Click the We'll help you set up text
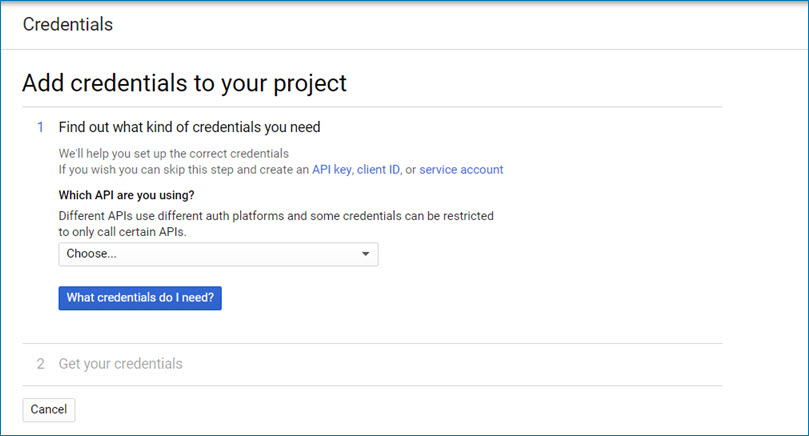The width and height of the screenshot is (809, 436). click(174, 154)
